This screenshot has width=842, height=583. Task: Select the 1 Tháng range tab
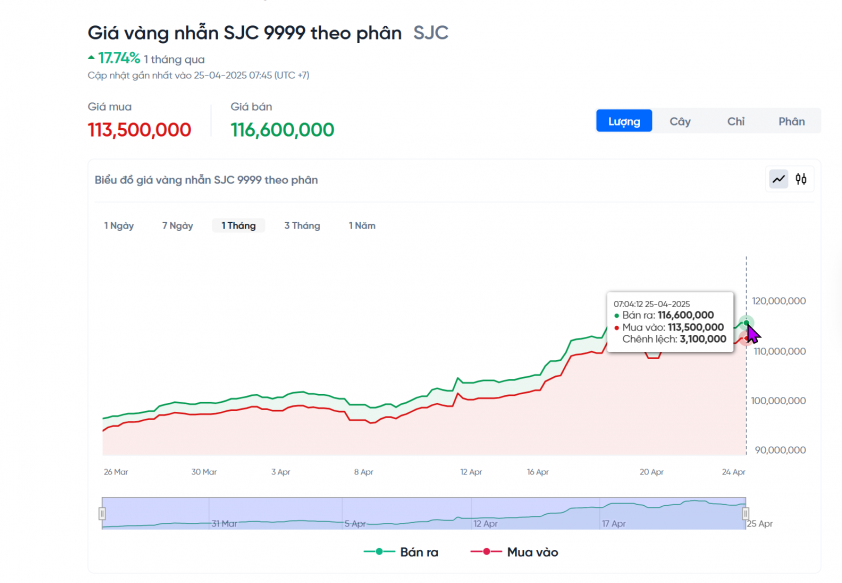[238, 226]
